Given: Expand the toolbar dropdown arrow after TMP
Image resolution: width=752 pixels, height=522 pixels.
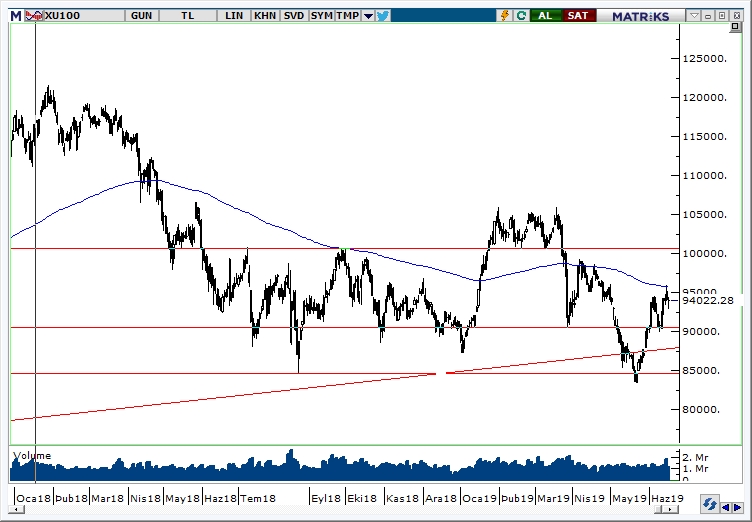Looking at the screenshot, I should (368, 16).
